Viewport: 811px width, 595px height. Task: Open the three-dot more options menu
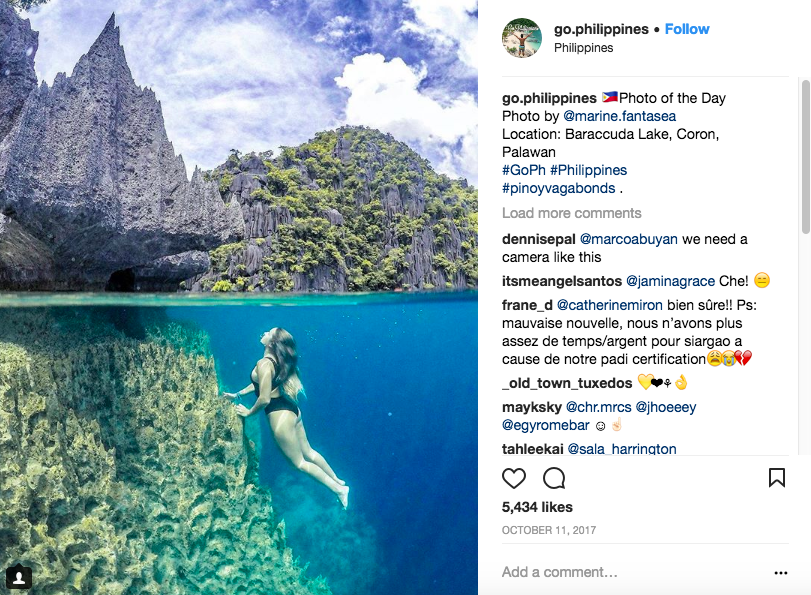[x=781, y=573]
